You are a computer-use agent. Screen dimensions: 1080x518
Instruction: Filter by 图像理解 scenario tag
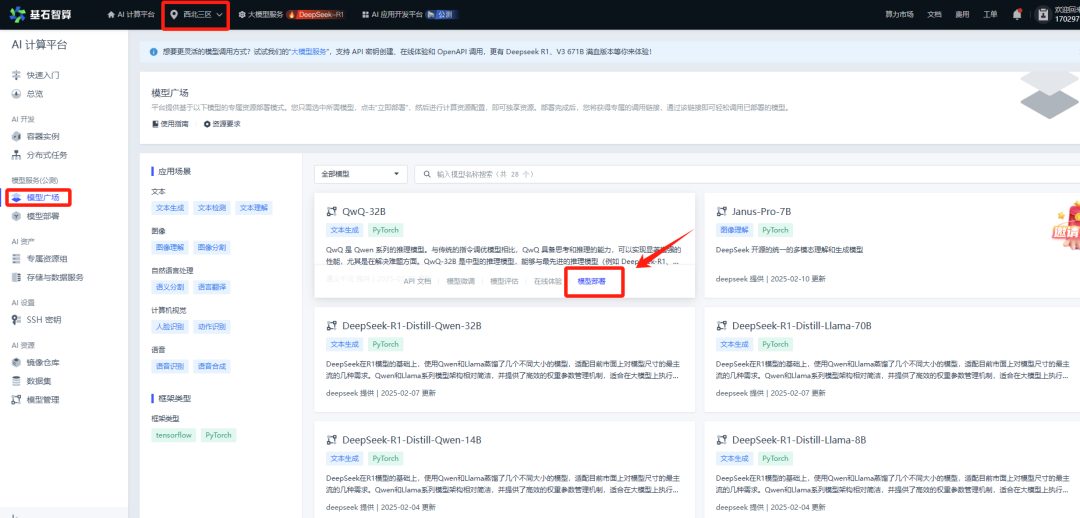click(170, 247)
